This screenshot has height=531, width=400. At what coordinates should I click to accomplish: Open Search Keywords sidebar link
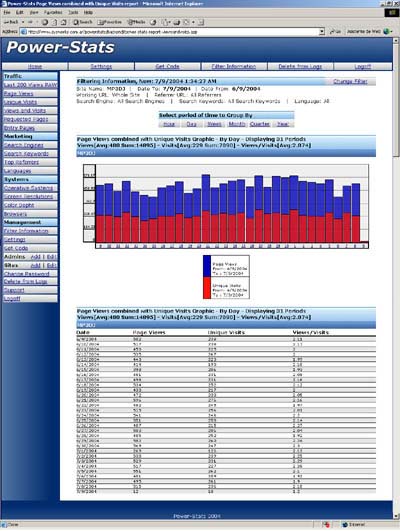pyautogui.click(x=26, y=153)
